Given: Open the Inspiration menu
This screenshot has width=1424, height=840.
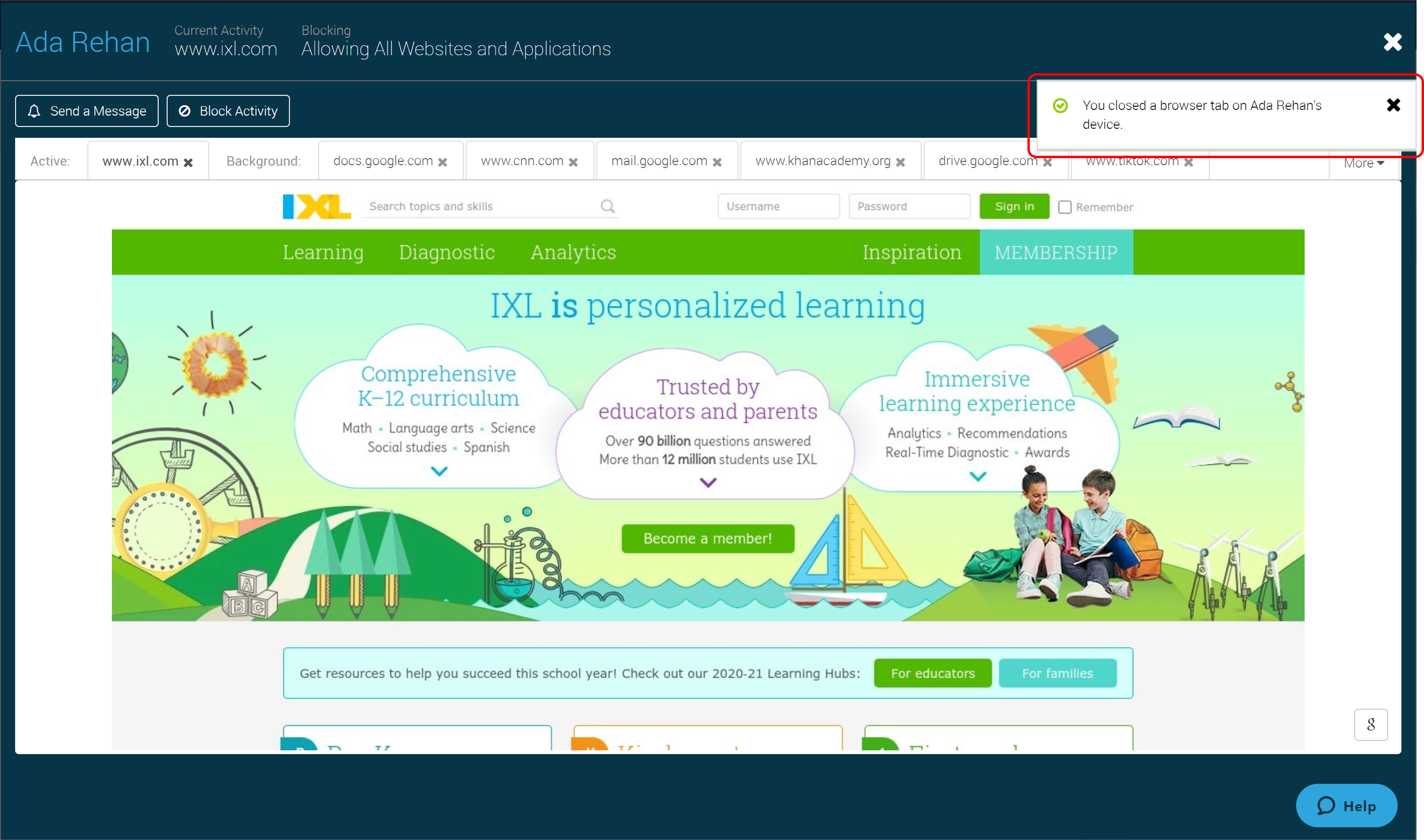Looking at the screenshot, I should click(913, 253).
